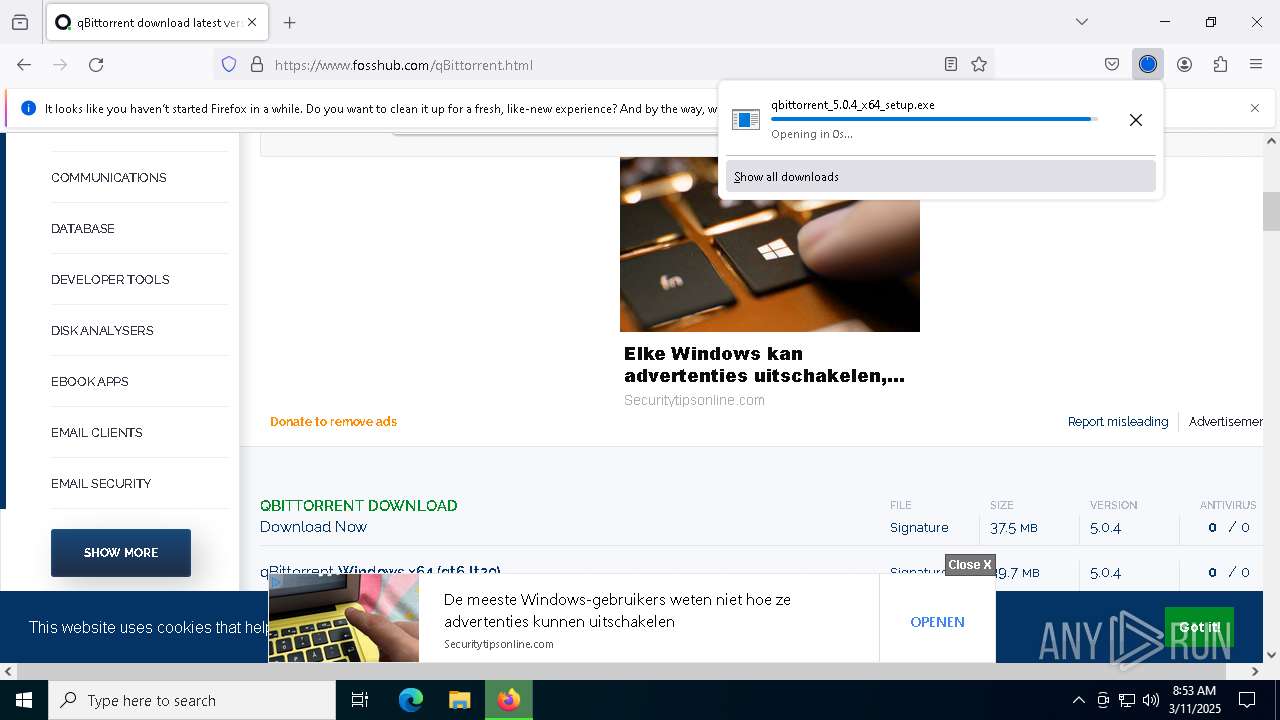Image resolution: width=1280 pixels, height=720 pixels.
Task: Click the horizontal scrollbar right arrow
Action: [x=1255, y=672]
